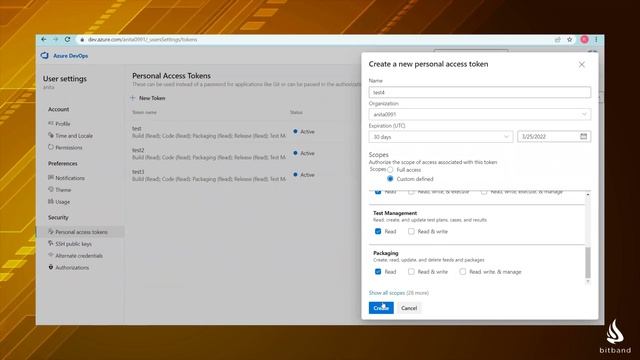
Task: Click the Time and Locale icon
Action: [51, 135]
